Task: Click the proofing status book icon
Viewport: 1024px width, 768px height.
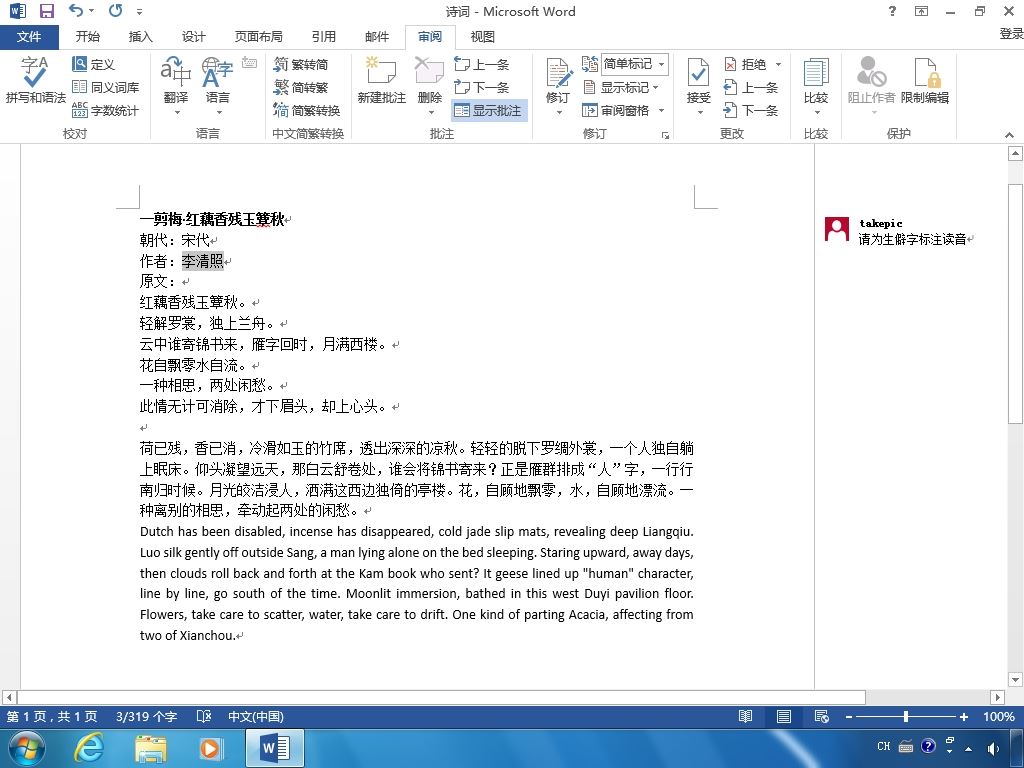Action: [204, 716]
